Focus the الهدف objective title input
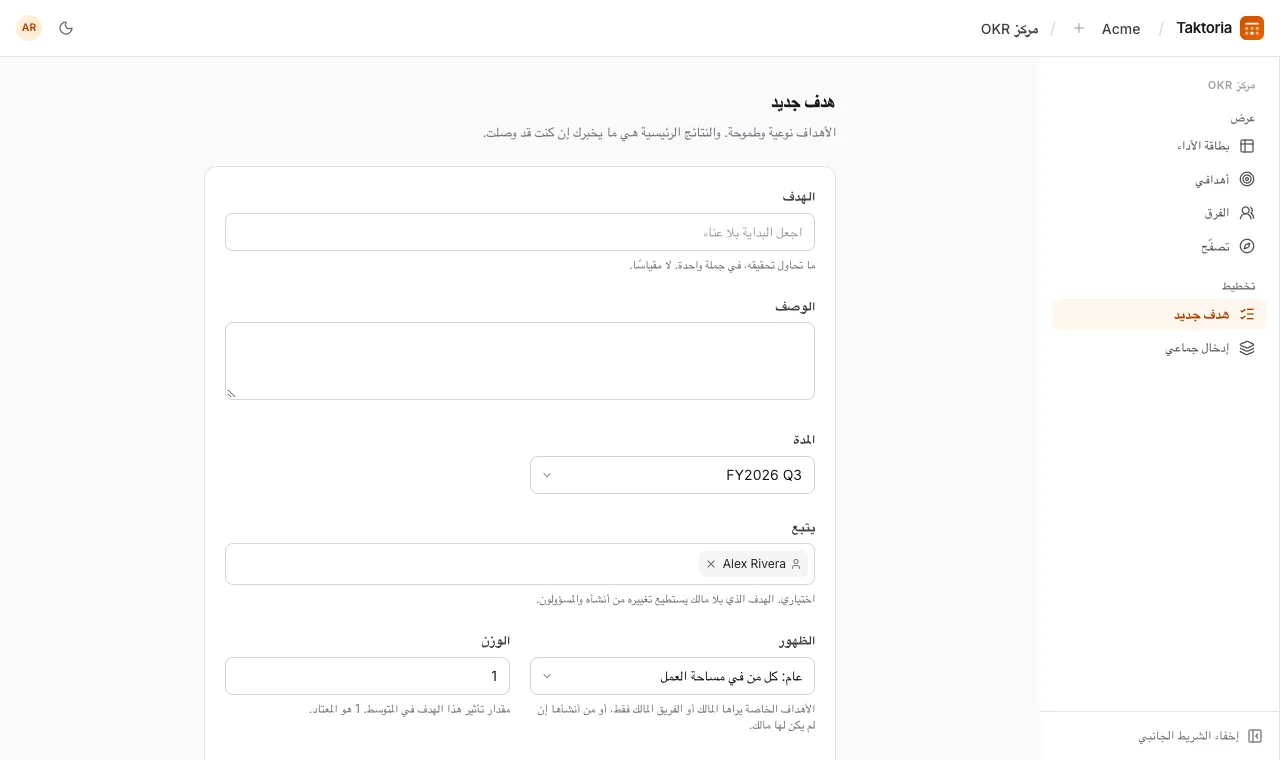Screen dimensions: 1280x760 point(520,232)
